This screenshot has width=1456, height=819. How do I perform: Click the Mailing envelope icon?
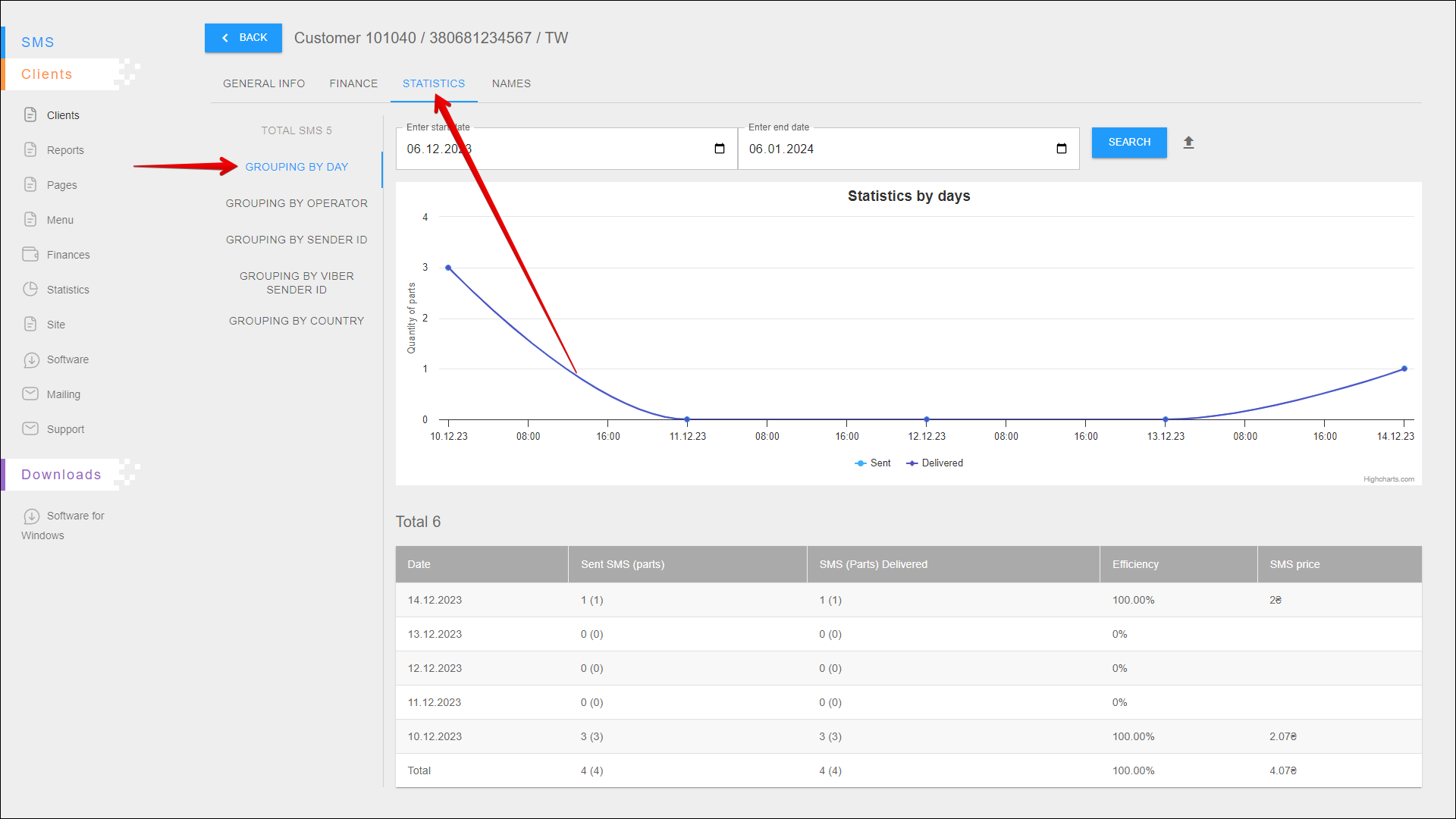30,394
